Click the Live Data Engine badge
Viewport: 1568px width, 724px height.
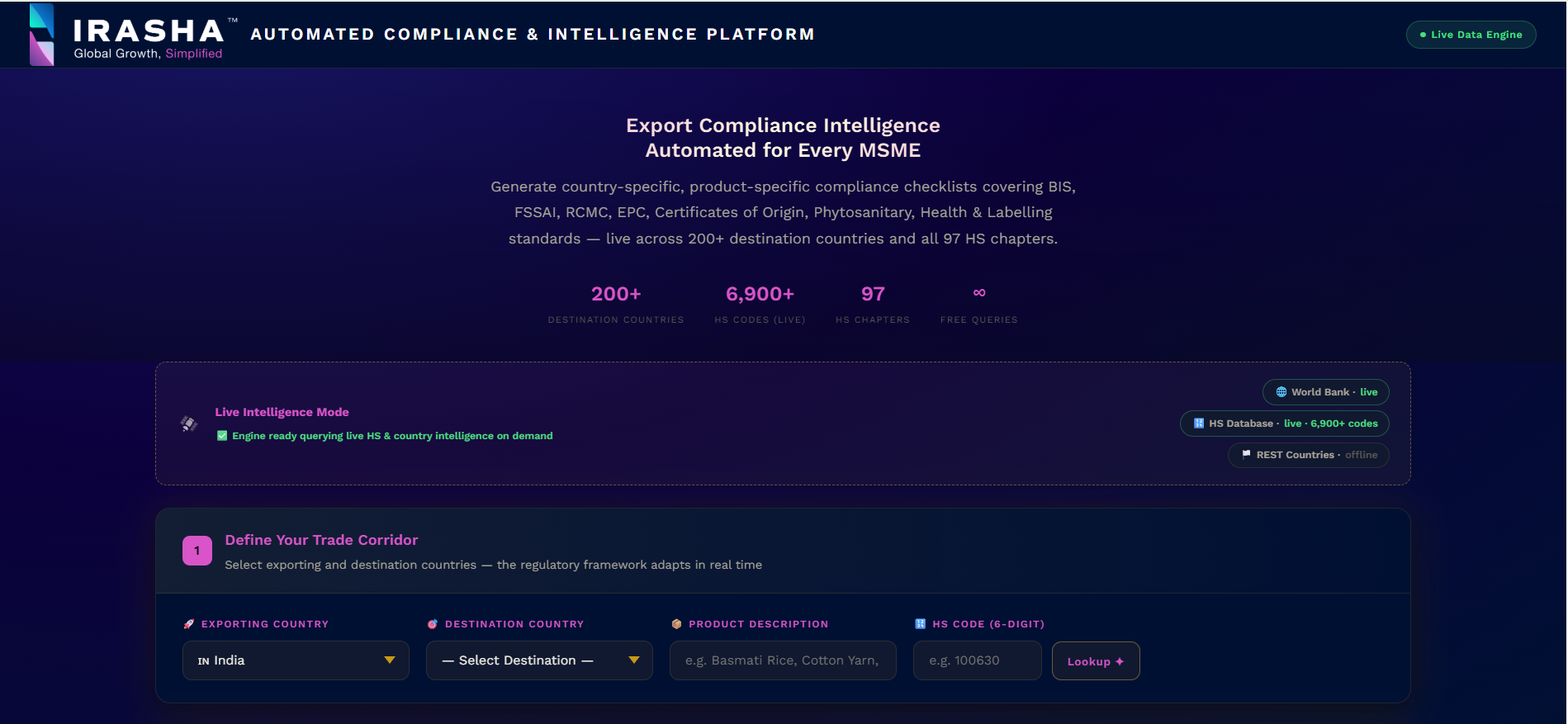1471,35
